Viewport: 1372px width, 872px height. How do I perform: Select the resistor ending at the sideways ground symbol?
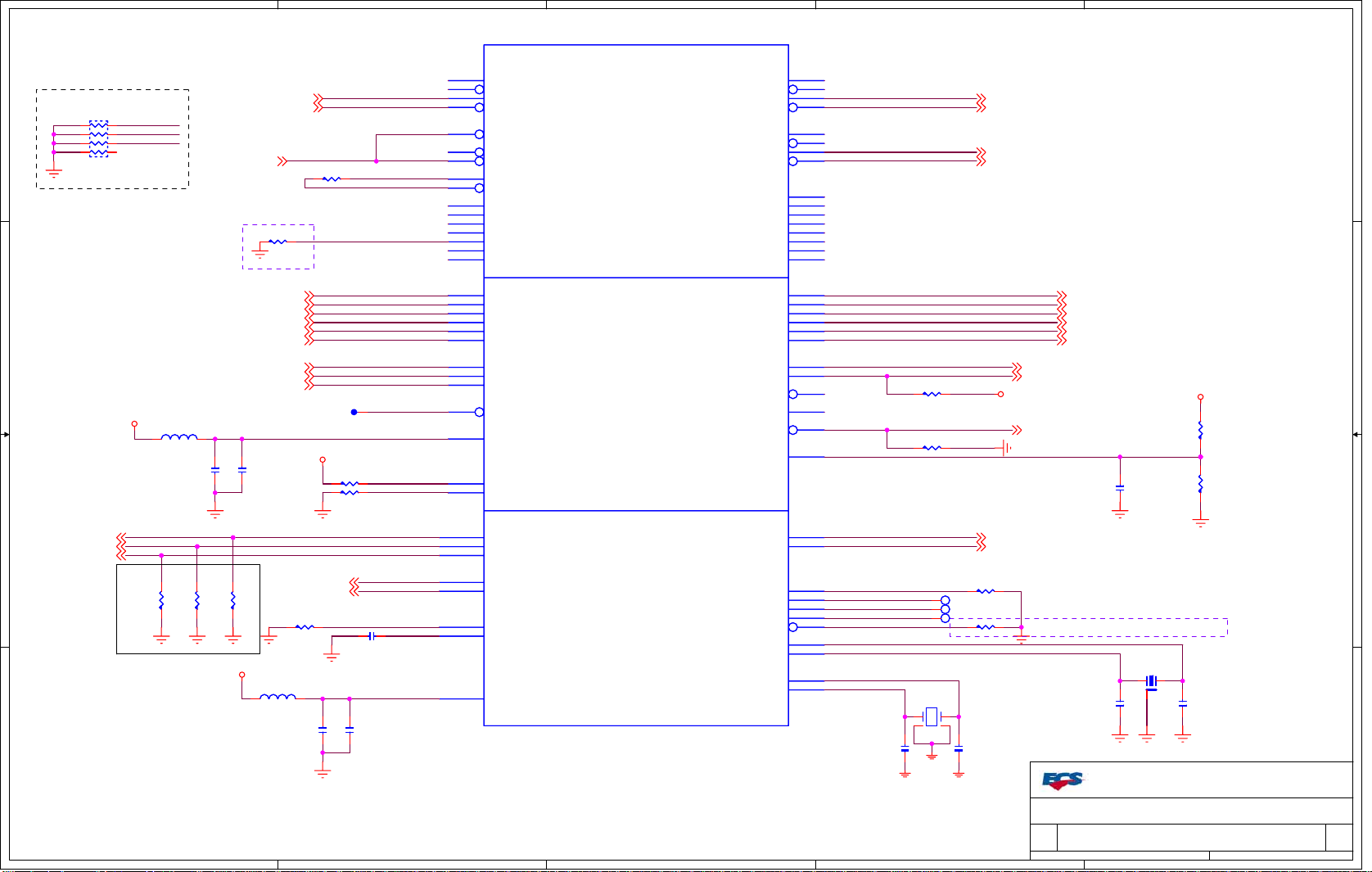932,448
